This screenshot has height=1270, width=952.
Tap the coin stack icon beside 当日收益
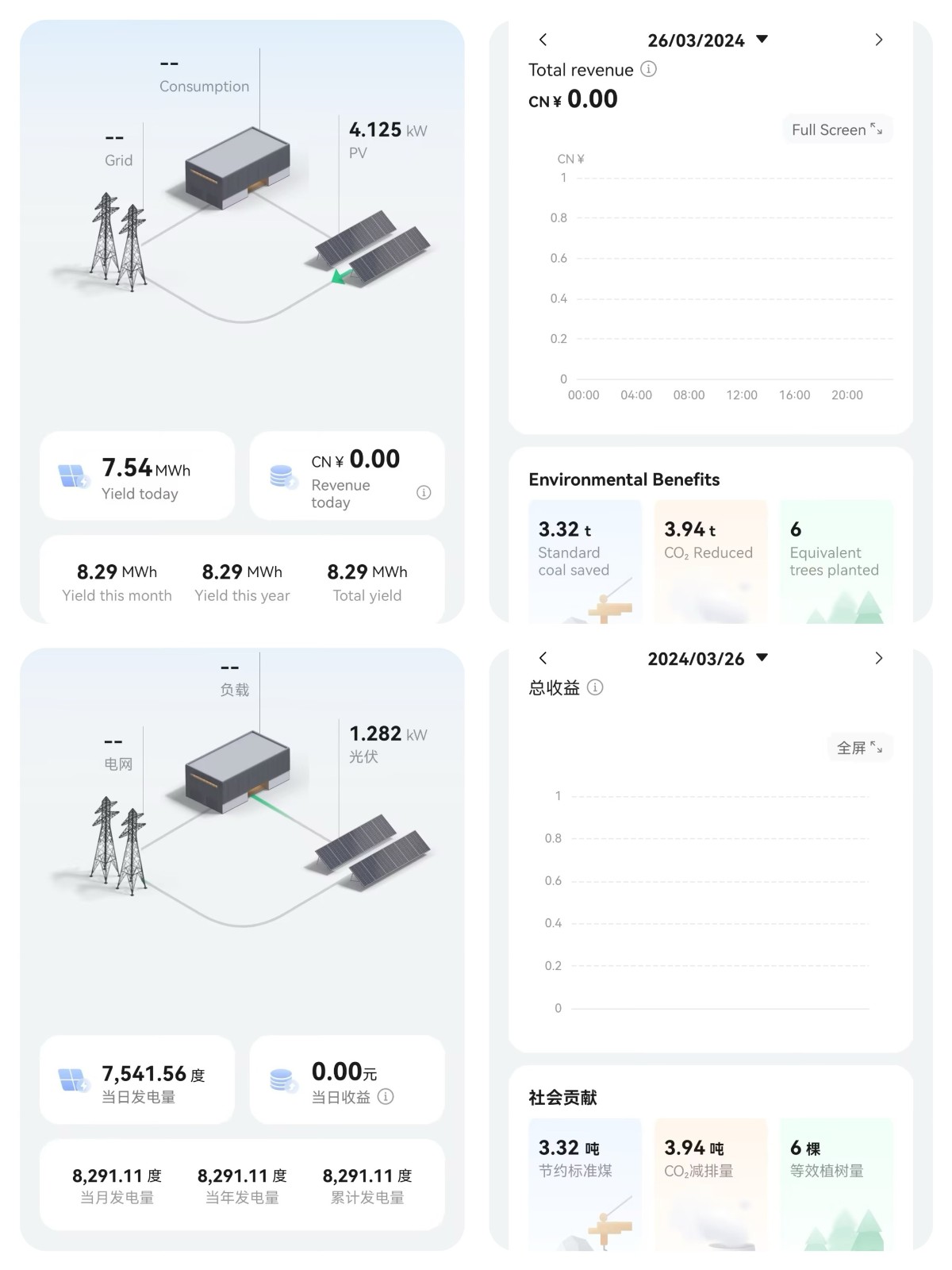[283, 1080]
